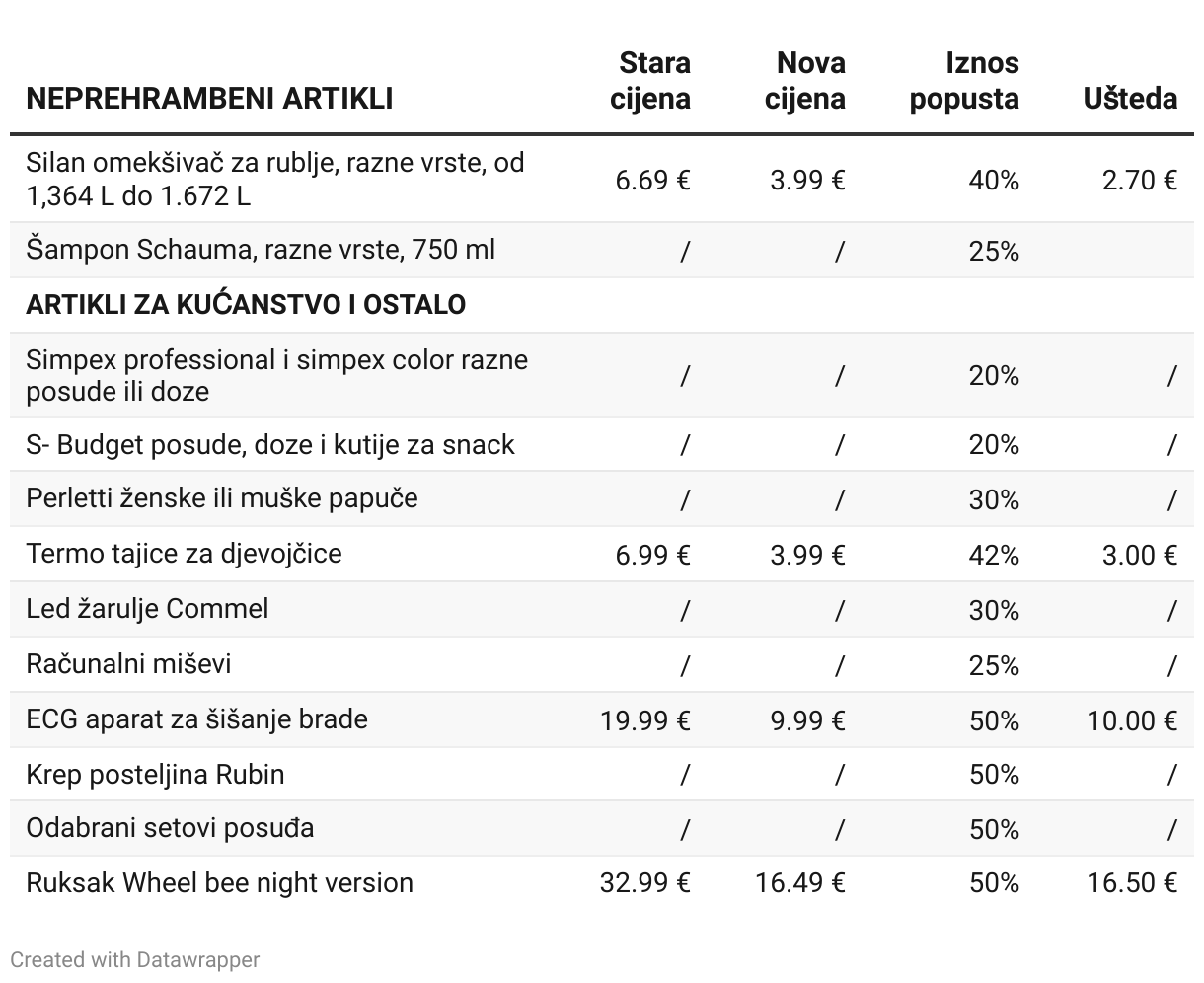1204x983 pixels.
Task: Select the Simpex professional row name
Action: (x=276, y=375)
